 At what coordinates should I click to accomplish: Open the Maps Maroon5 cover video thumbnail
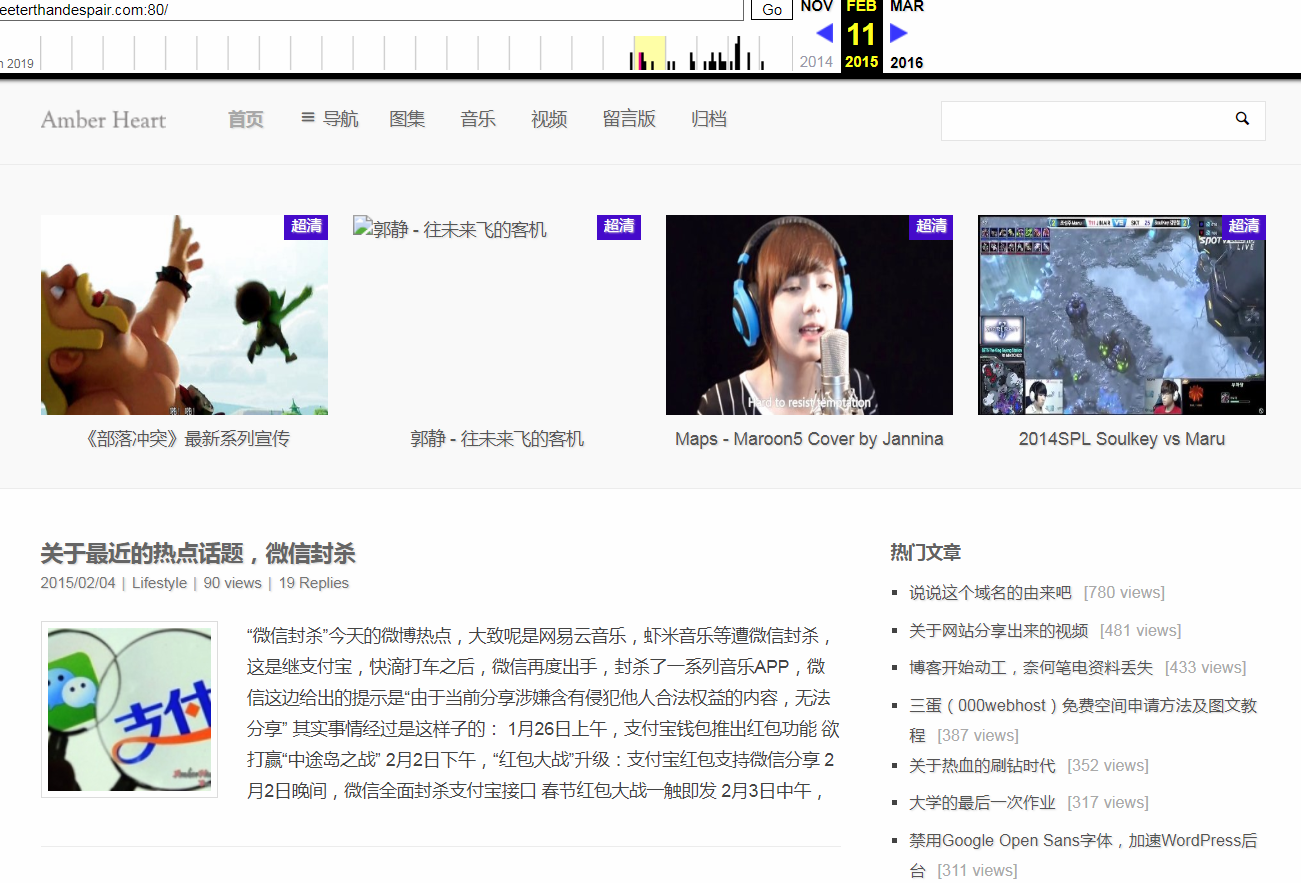coord(809,315)
